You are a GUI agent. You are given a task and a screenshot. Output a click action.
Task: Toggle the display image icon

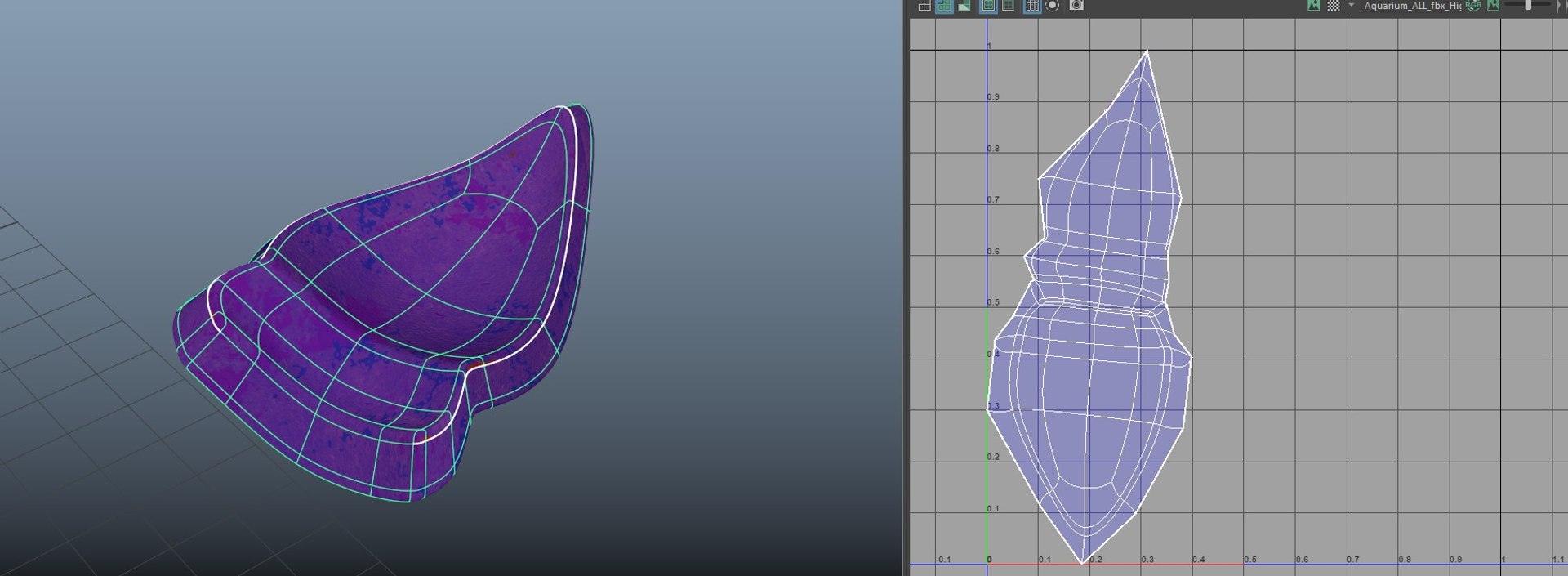coord(1313,6)
